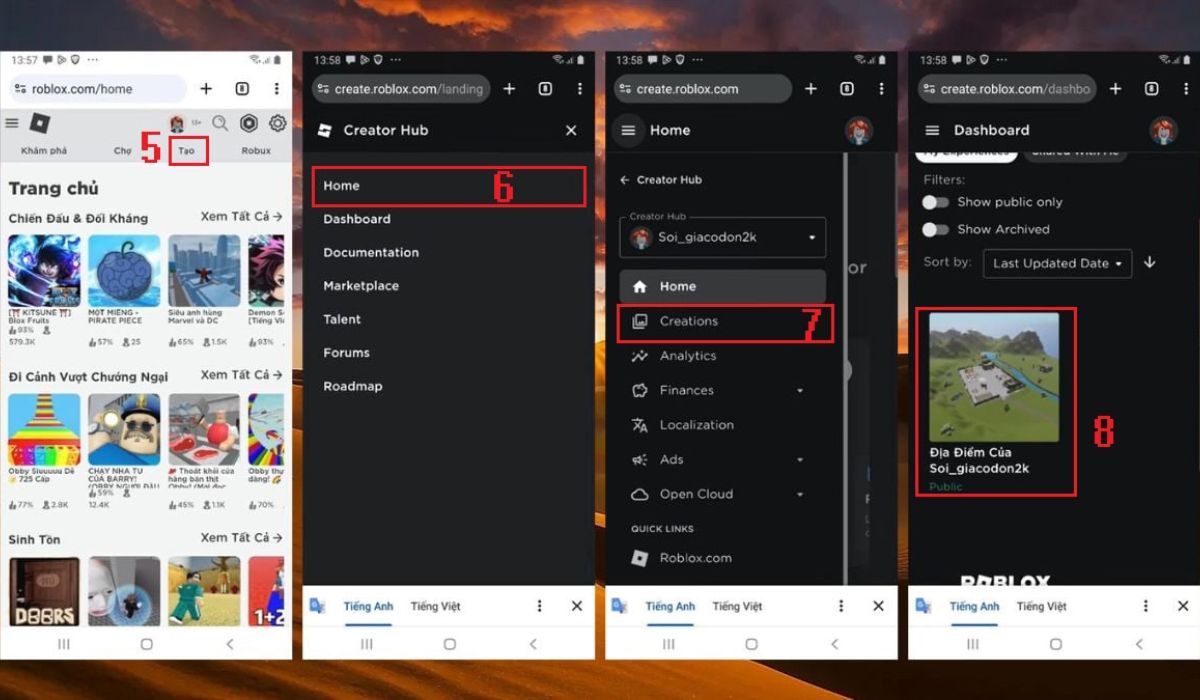Open the Tạo tab
The image size is (1200, 700).
point(187,152)
